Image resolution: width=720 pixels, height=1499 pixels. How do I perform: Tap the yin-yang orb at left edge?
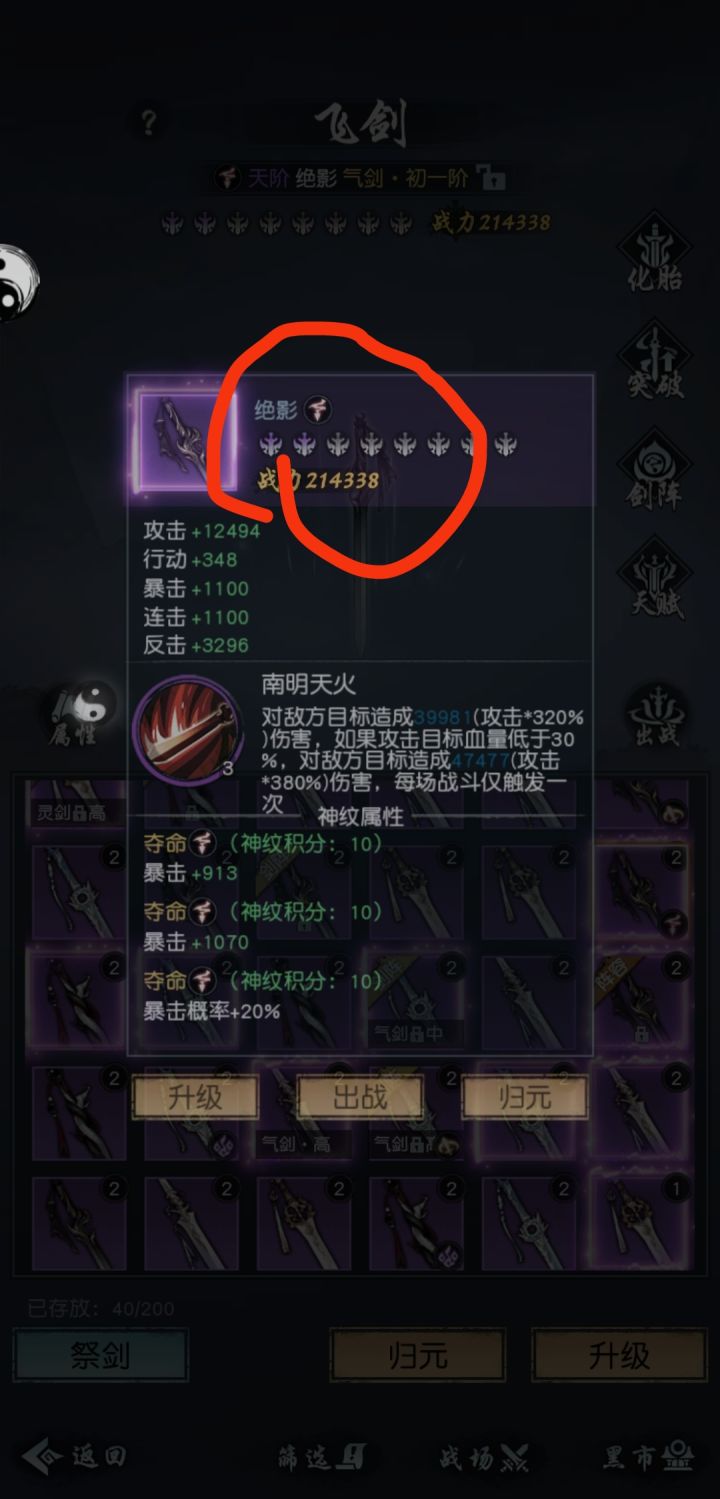click(17, 282)
